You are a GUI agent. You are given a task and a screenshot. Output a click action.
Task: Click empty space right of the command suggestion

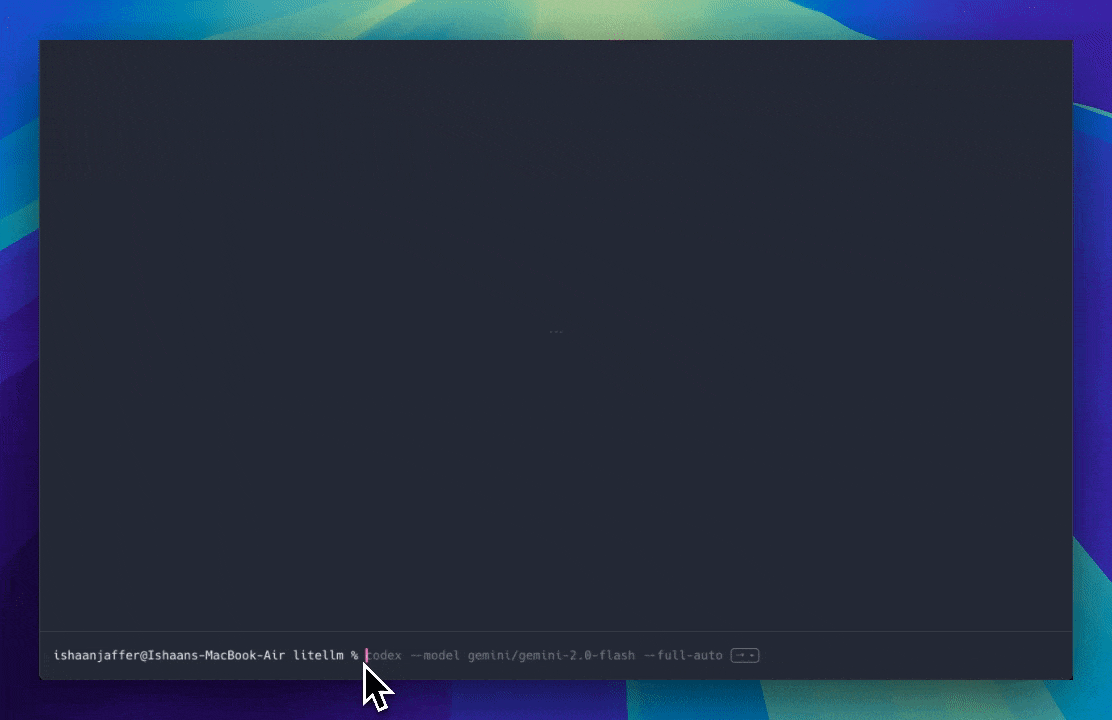tap(900, 656)
